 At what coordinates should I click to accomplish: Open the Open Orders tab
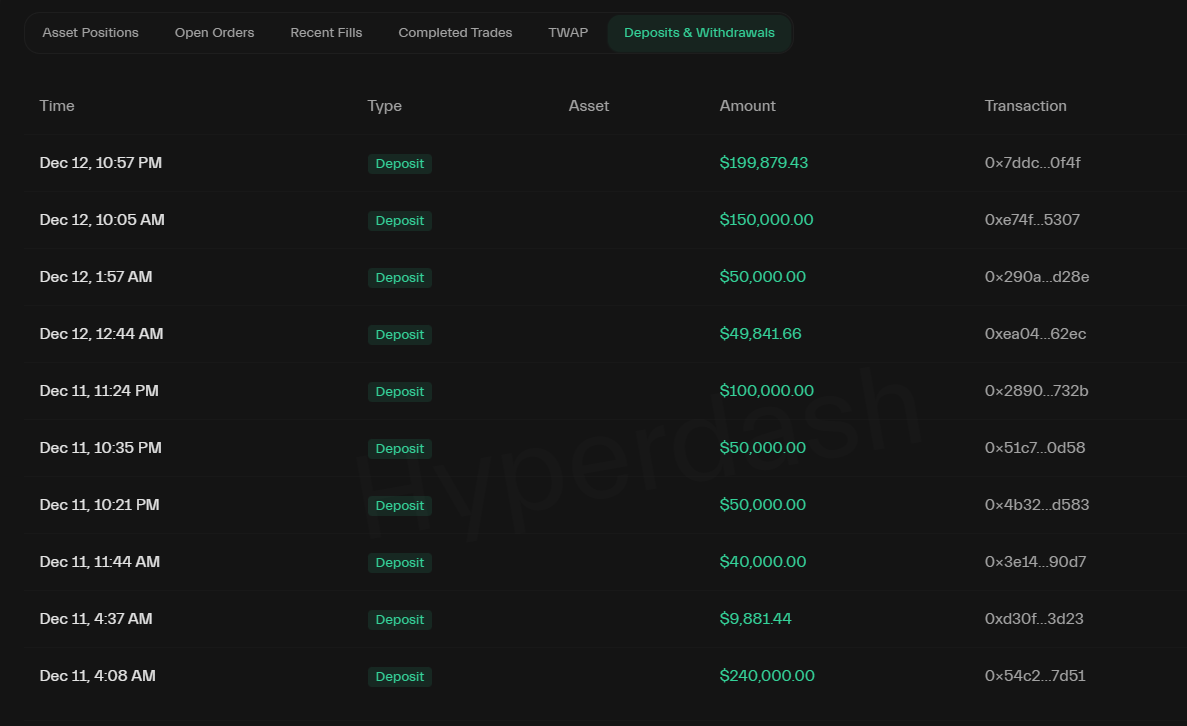[214, 33]
